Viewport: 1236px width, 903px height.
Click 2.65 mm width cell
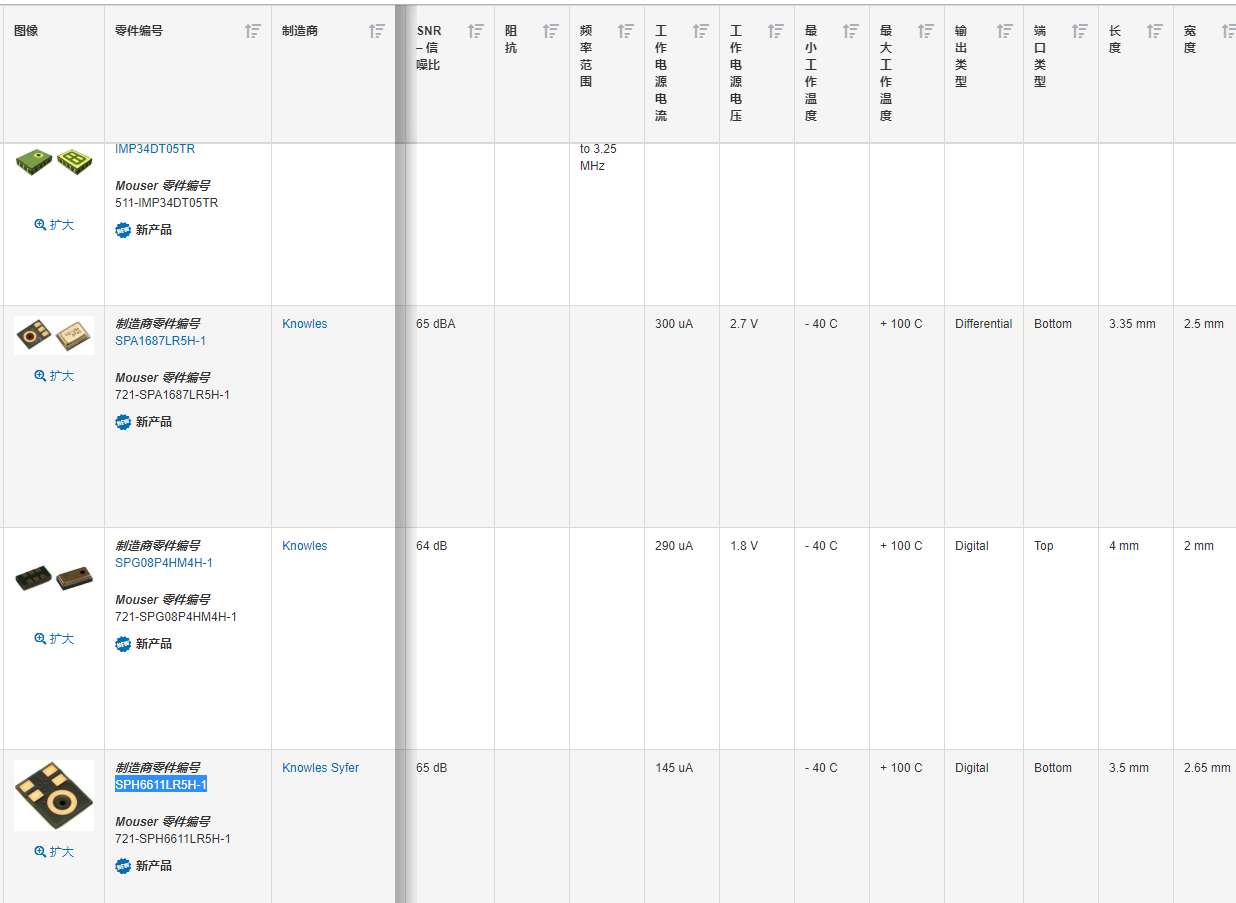(x=1207, y=768)
